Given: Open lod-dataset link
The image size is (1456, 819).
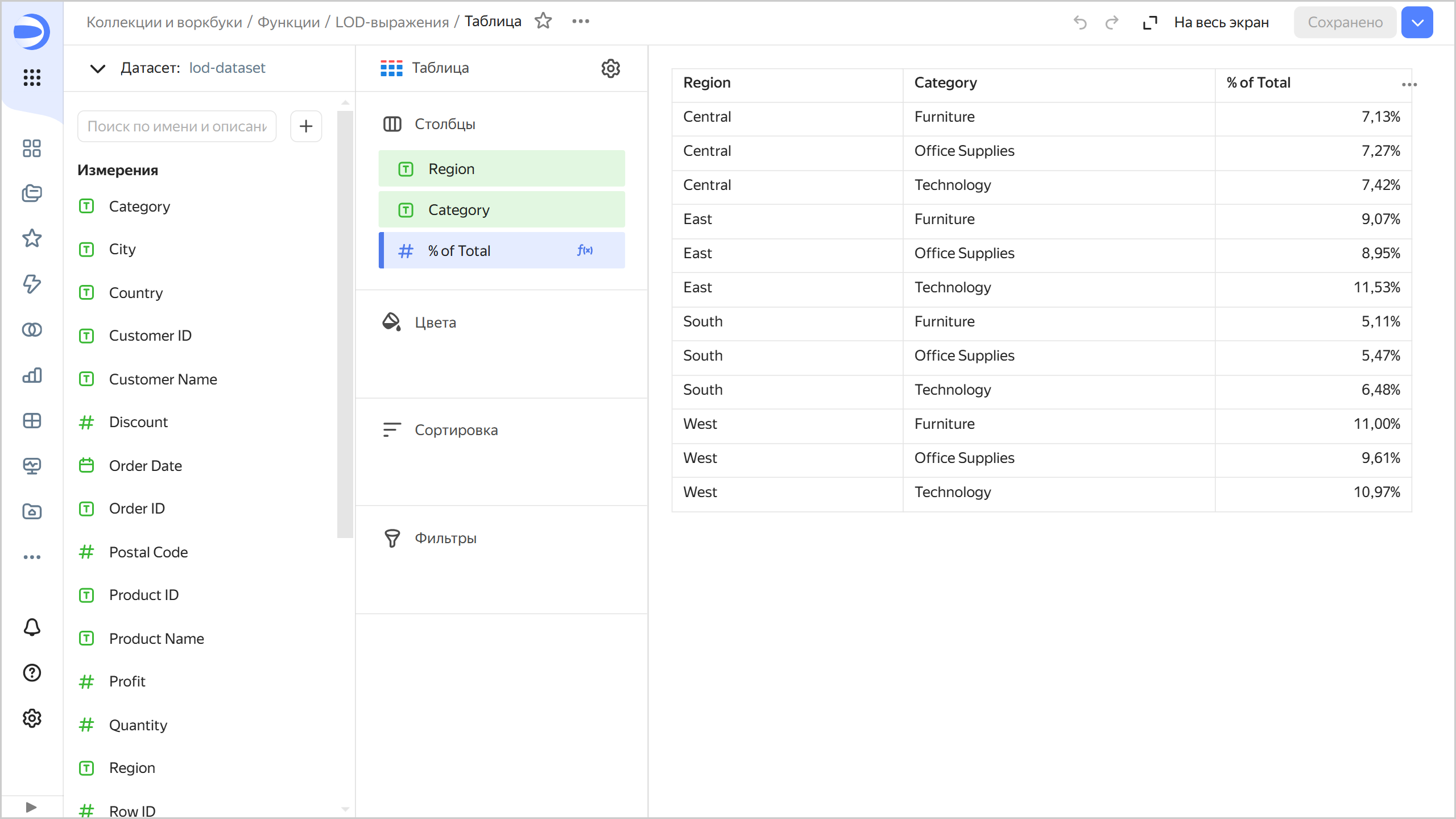Looking at the screenshot, I should pyautogui.click(x=227, y=68).
